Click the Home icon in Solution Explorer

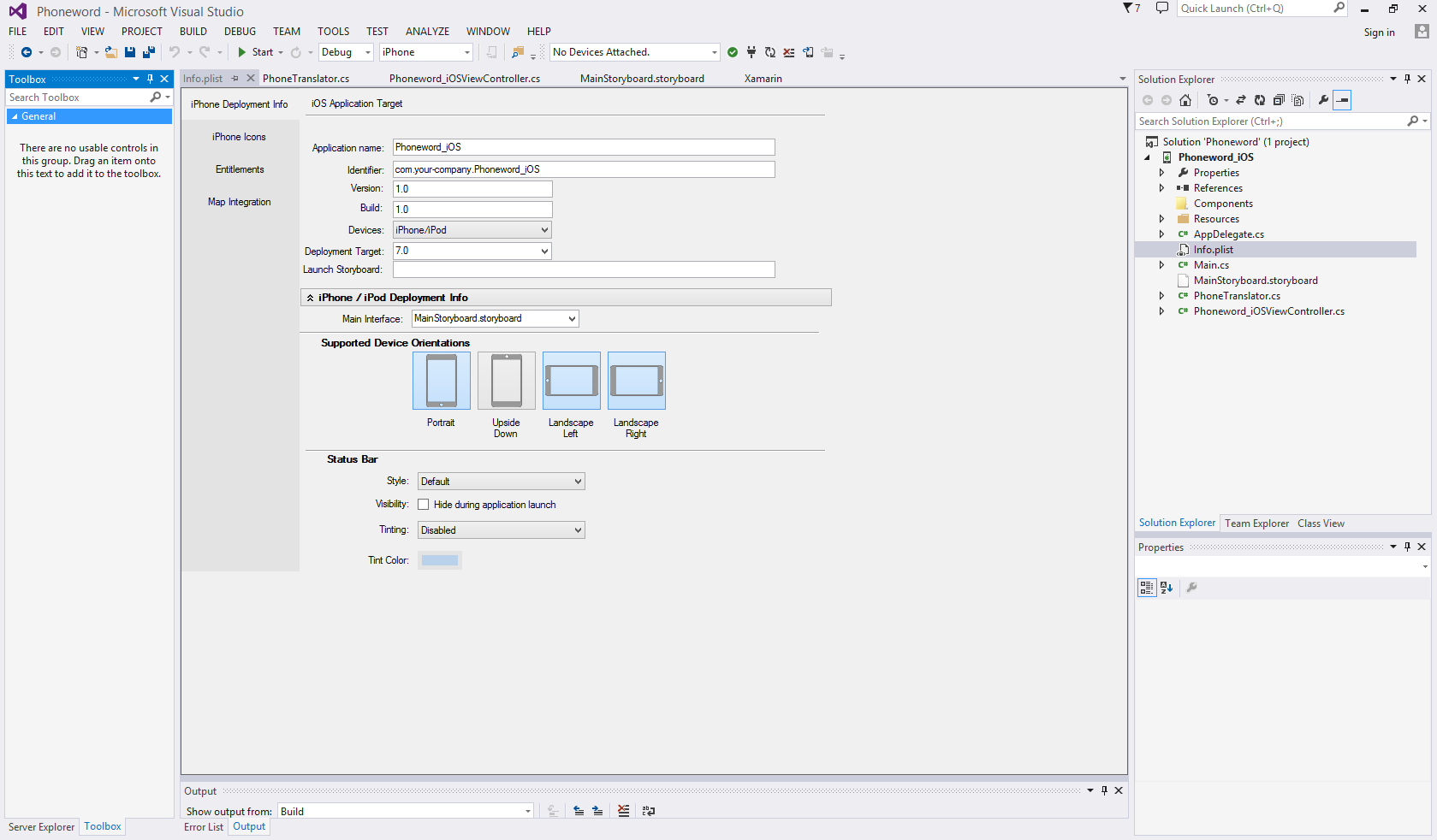(1185, 100)
